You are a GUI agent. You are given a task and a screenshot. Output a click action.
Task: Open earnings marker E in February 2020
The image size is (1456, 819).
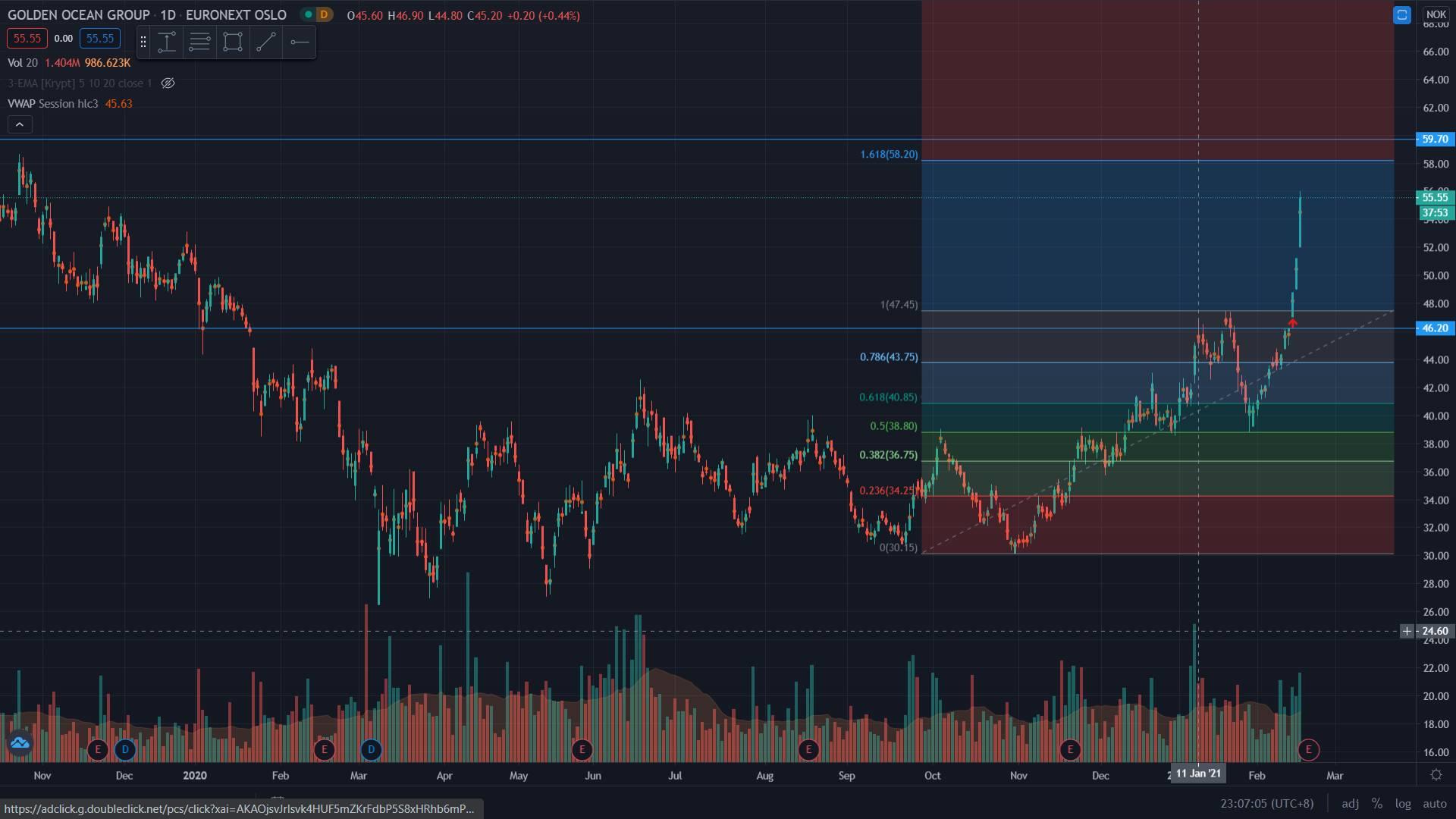coord(325,750)
